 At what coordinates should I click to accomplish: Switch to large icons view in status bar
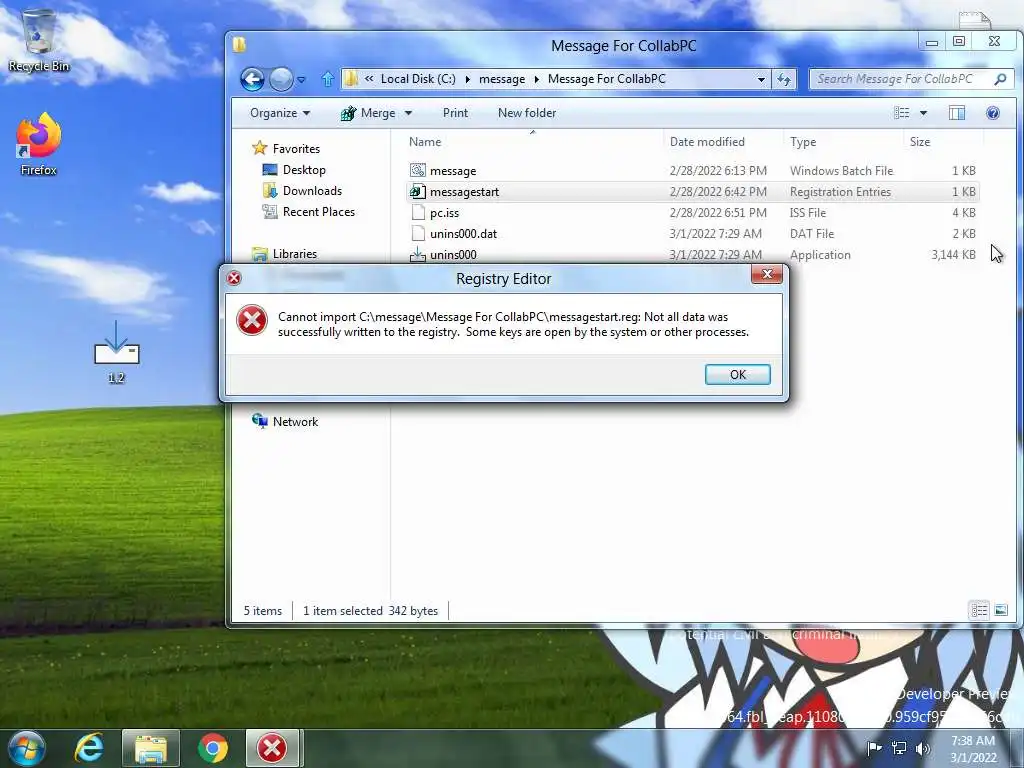point(1000,611)
